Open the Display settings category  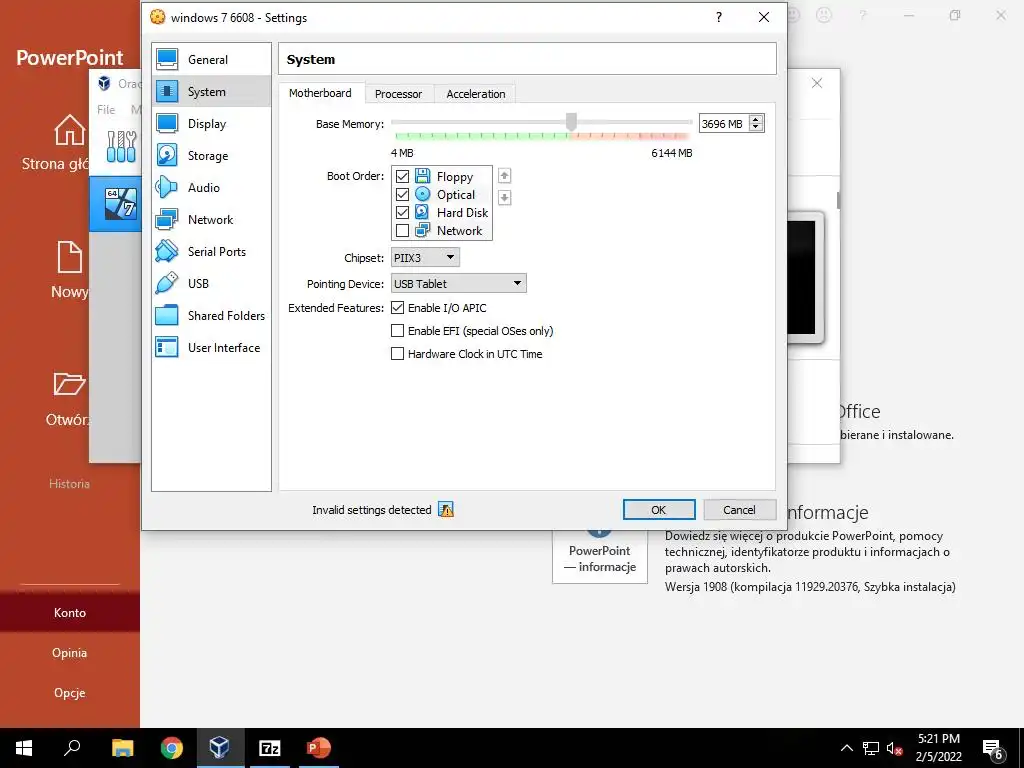211,123
